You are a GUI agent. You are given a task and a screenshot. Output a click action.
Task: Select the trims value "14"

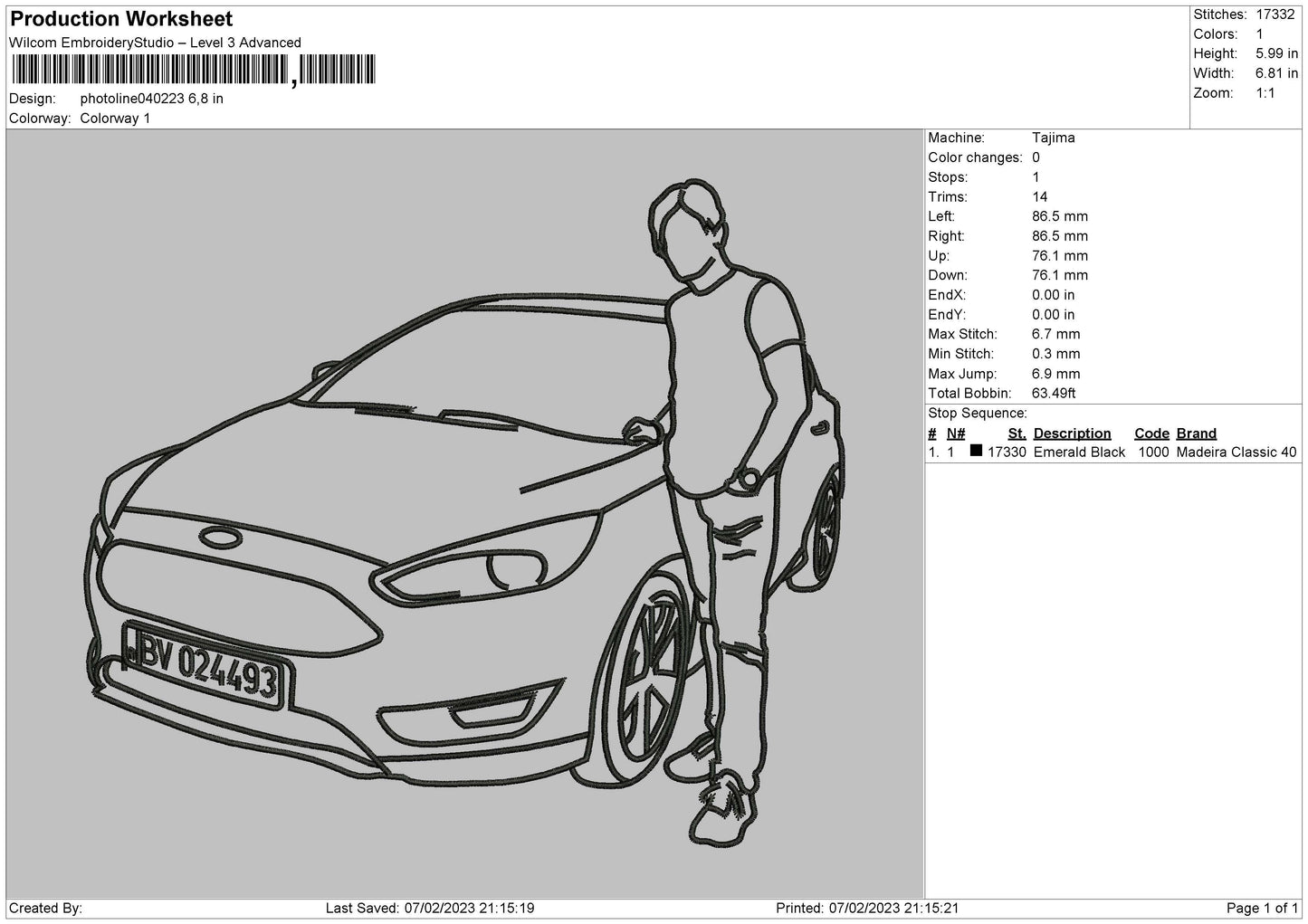(x=1040, y=197)
